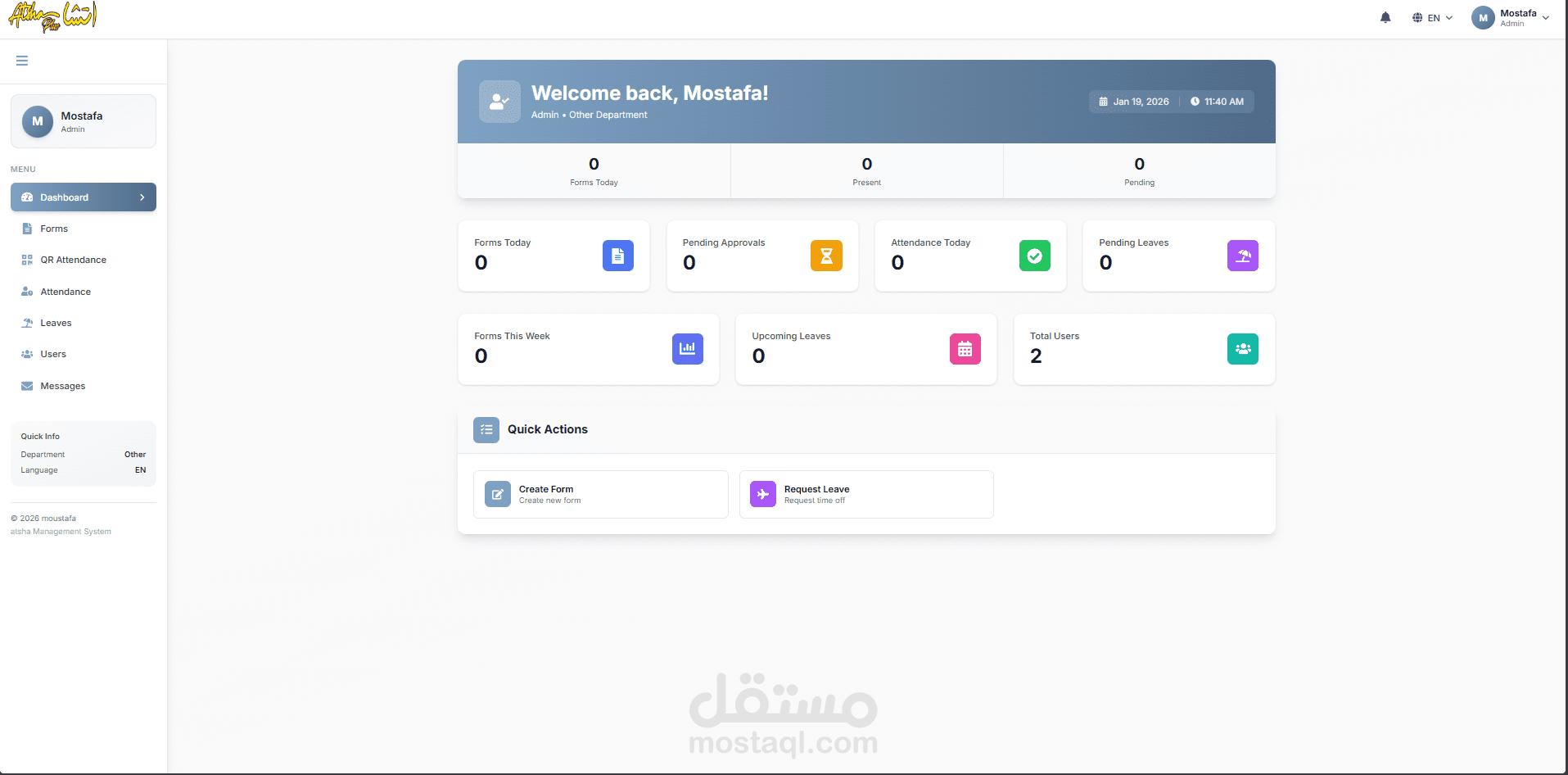Viewport: 1568px width, 775px height.
Task: Click the sidebar Mostafa avatar circle
Action: click(38, 121)
